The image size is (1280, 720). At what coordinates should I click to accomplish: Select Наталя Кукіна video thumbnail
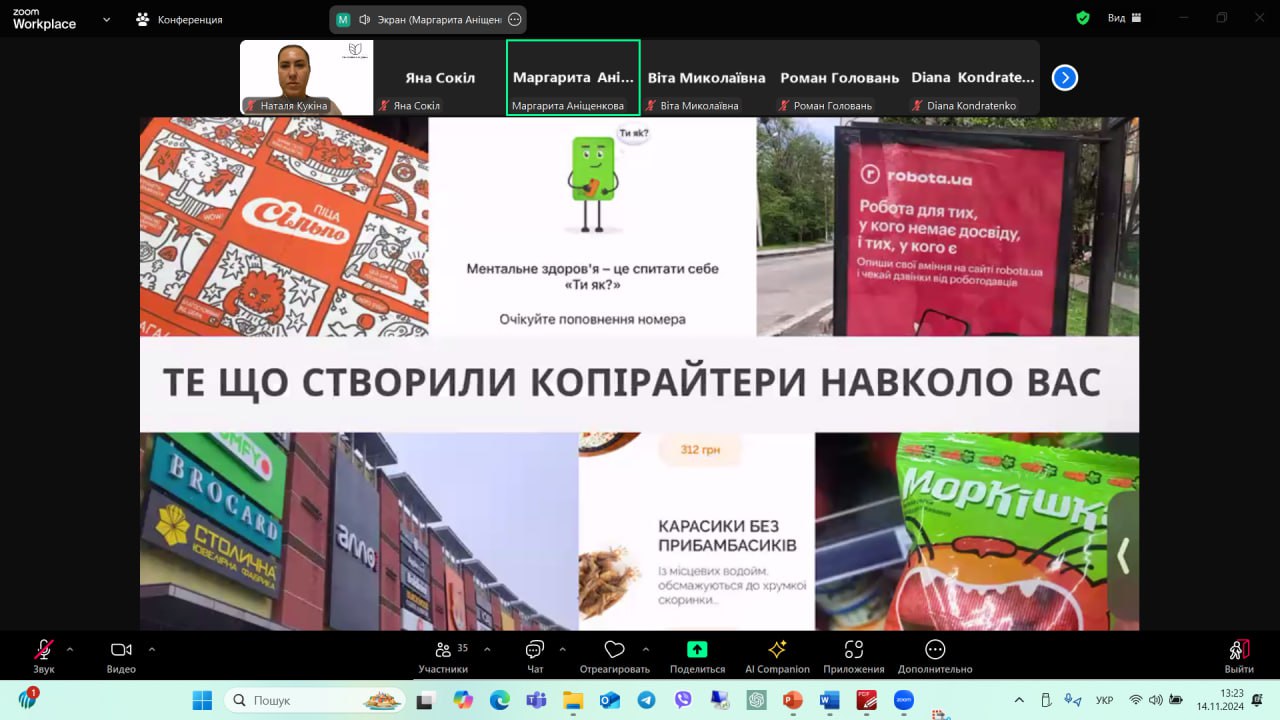(x=307, y=77)
